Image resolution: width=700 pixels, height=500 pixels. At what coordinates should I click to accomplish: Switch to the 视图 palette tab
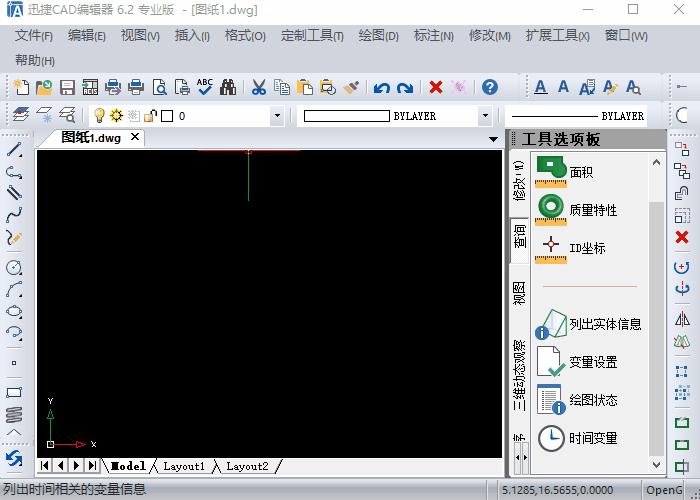(x=519, y=293)
